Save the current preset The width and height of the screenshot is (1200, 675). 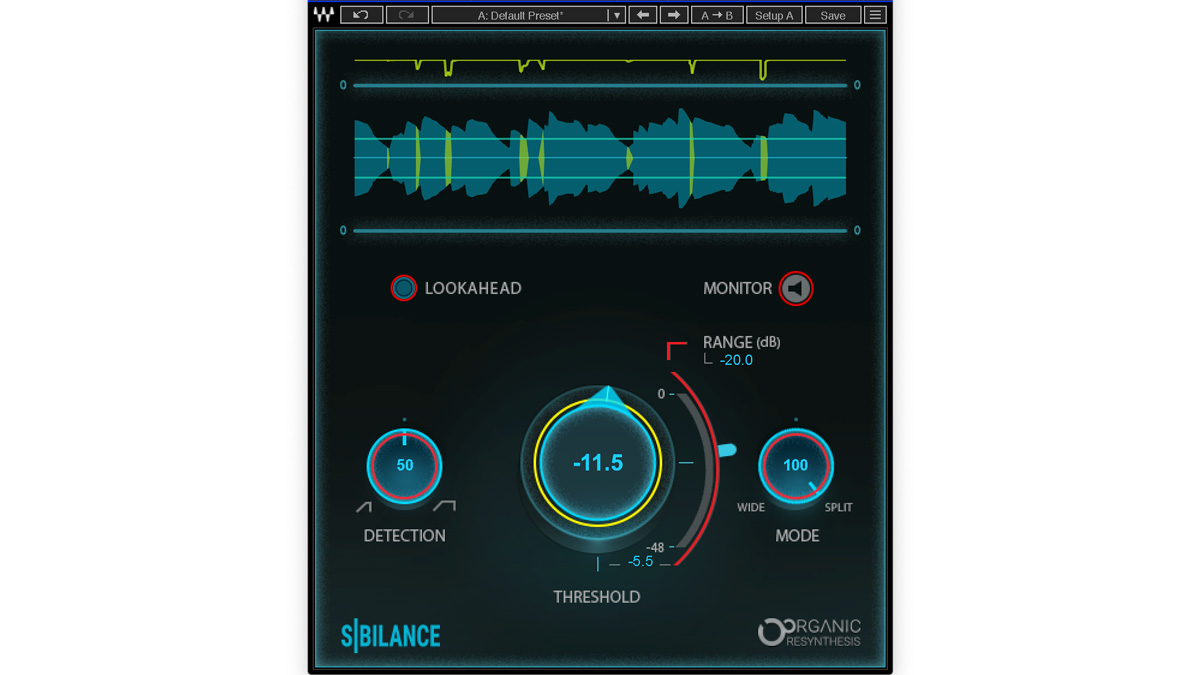click(833, 15)
